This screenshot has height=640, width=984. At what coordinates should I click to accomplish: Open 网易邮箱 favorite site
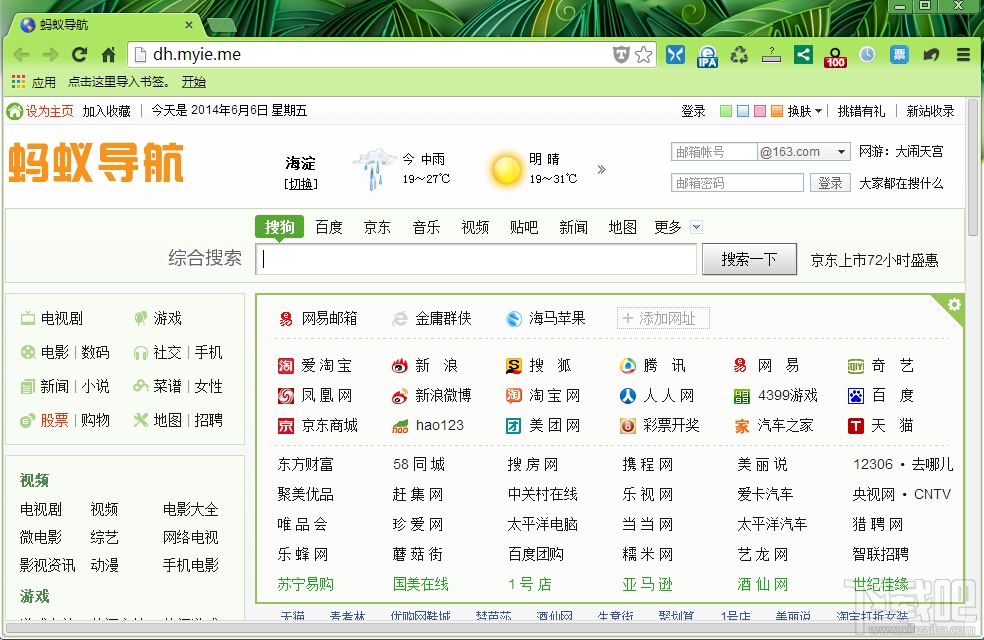coord(318,318)
